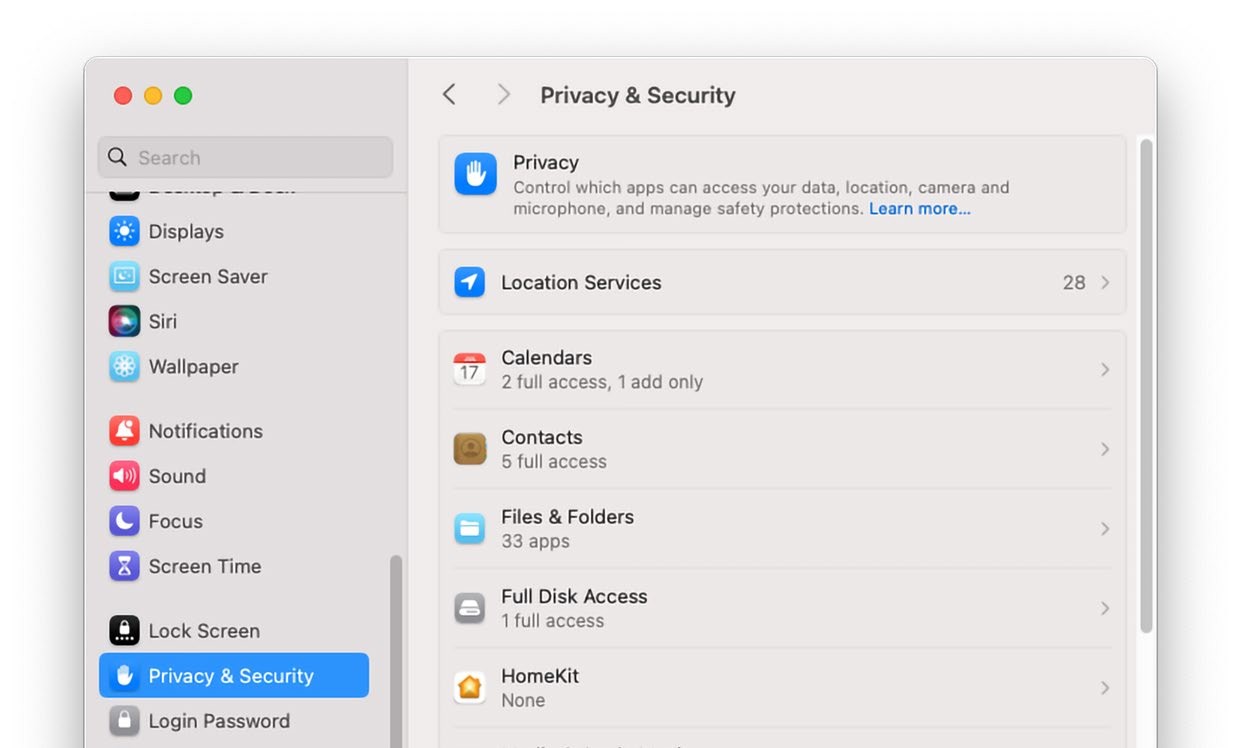The height and width of the screenshot is (748, 1241).
Task: Select Siri in the sidebar
Action: pyautogui.click(x=234, y=321)
